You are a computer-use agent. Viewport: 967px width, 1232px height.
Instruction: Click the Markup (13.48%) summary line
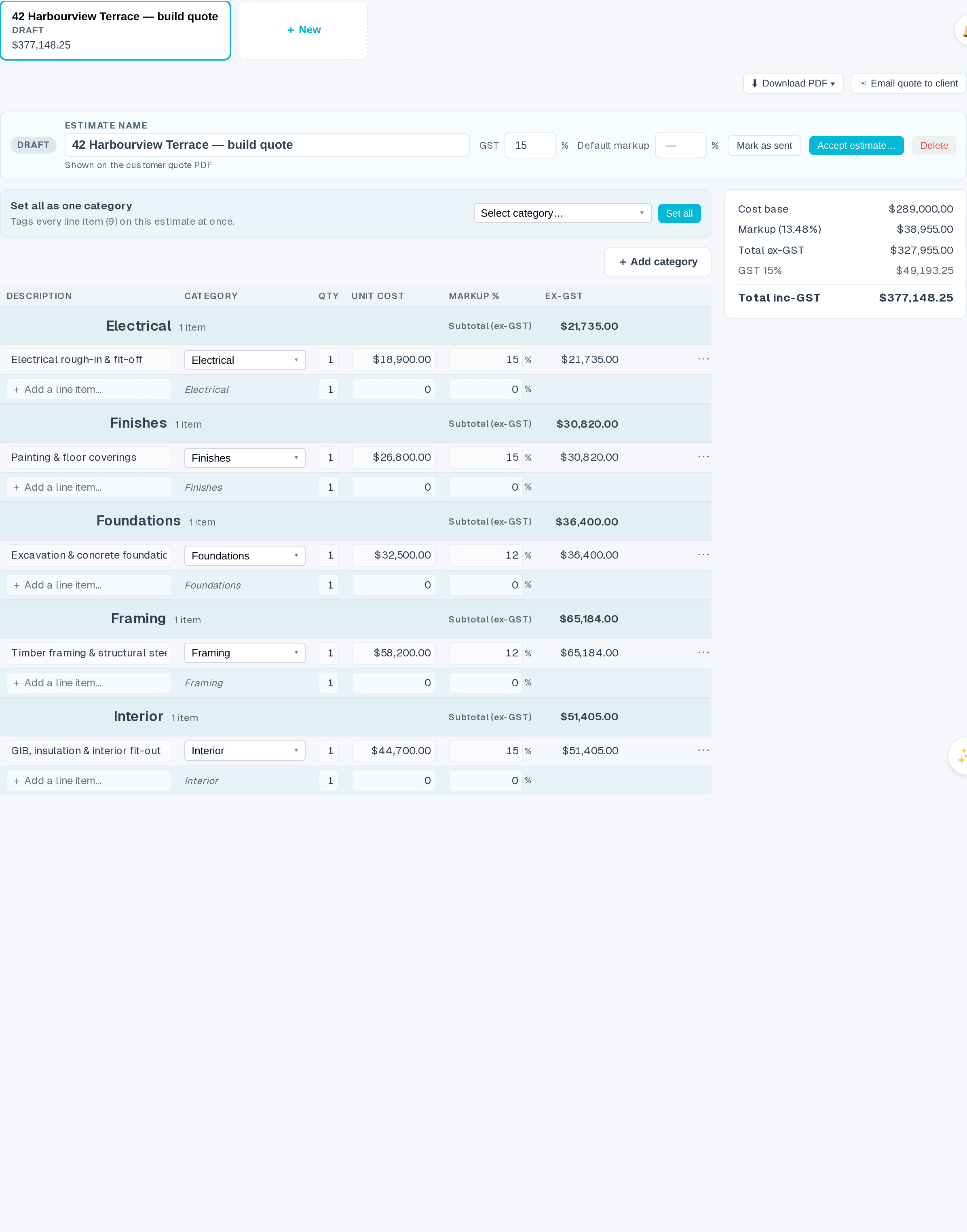tap(845, 229)
